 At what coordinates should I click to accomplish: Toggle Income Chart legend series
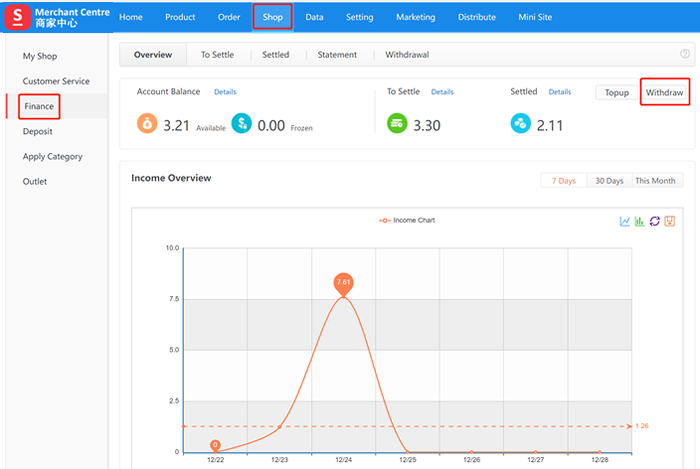click(407, 220)
